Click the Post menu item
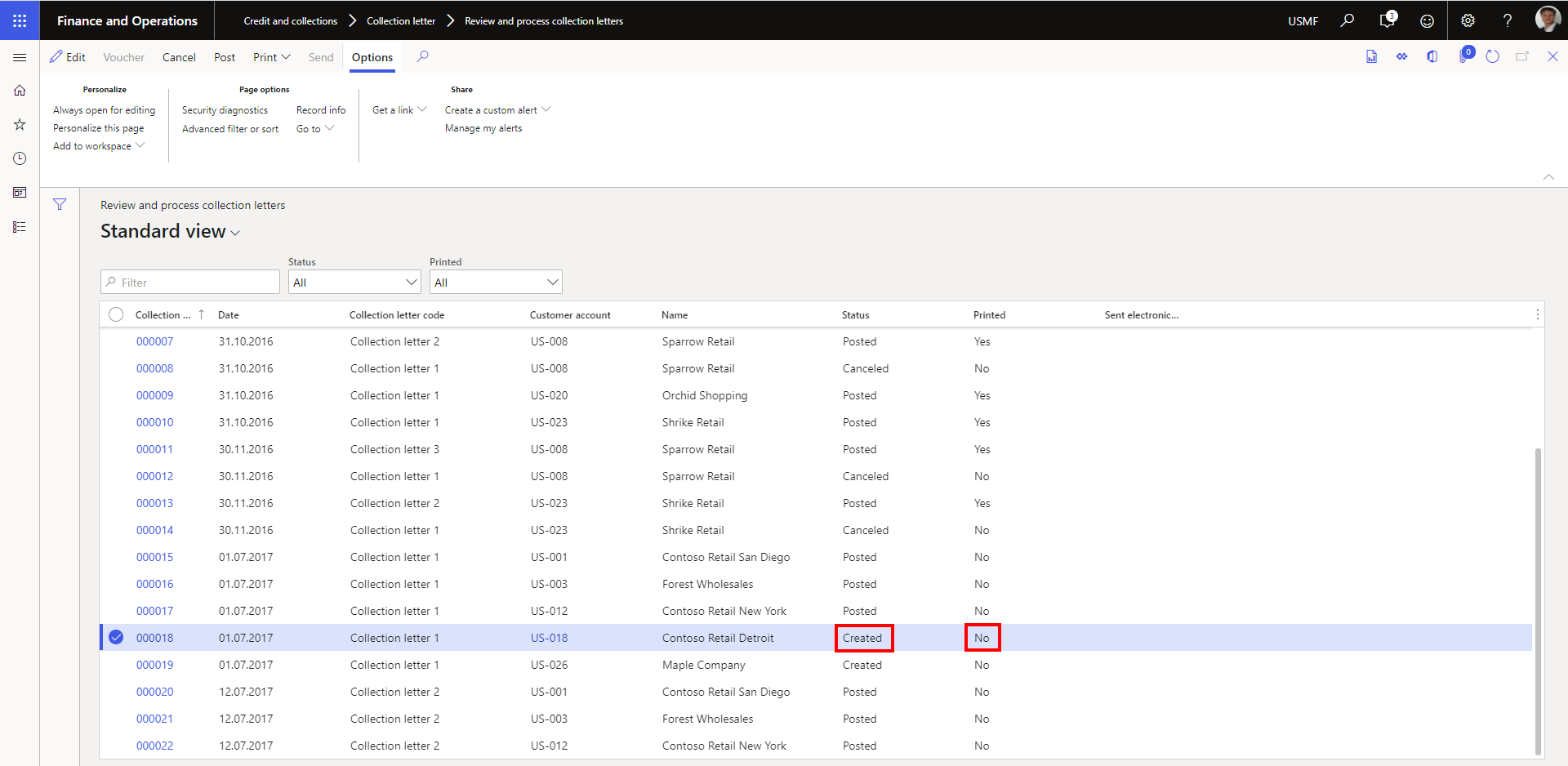This screenshot has height=766, width=1568. click(x=225, y=57)
